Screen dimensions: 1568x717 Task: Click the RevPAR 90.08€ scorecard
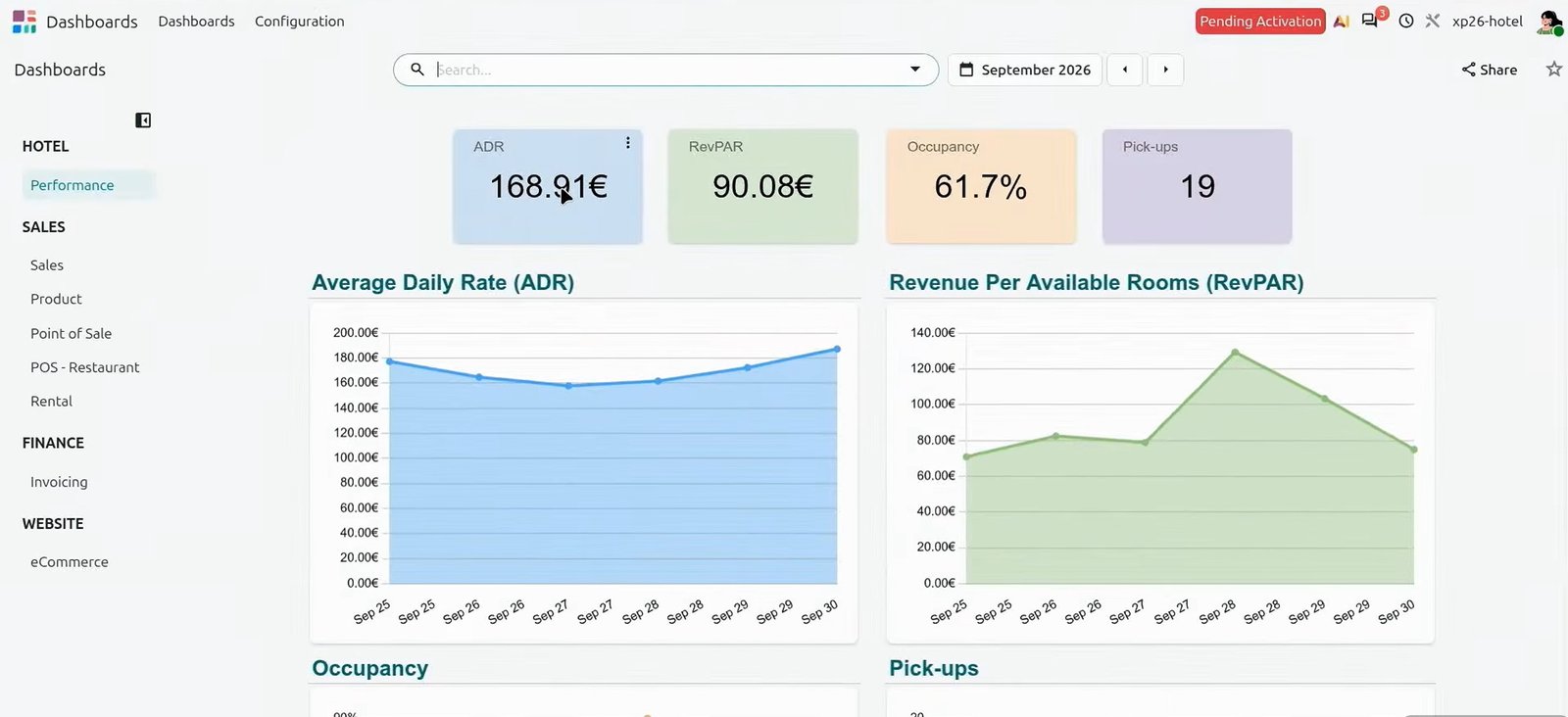coord(762,186)
